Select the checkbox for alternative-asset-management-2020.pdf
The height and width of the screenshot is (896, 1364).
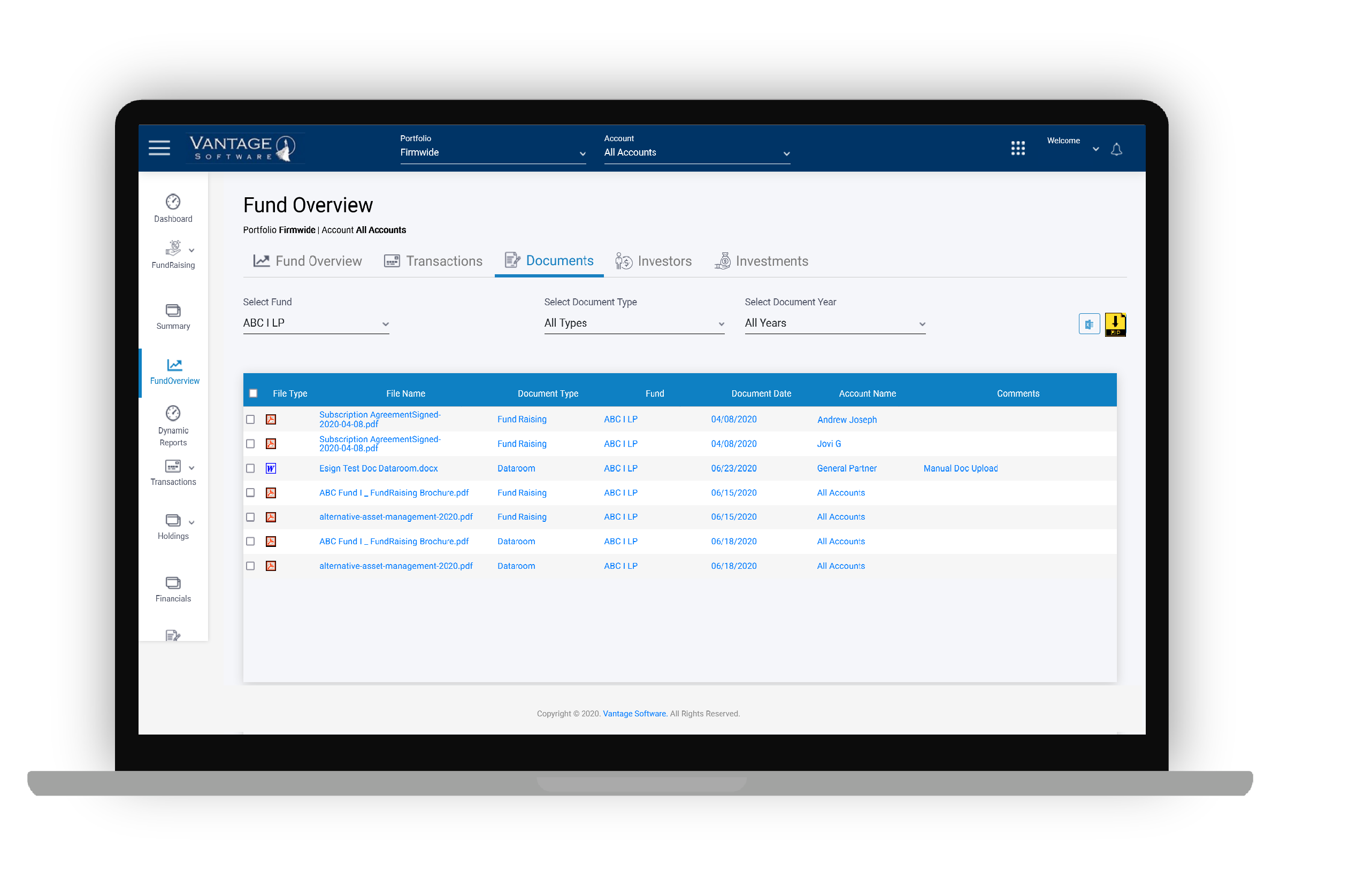[x=250, y=516]
